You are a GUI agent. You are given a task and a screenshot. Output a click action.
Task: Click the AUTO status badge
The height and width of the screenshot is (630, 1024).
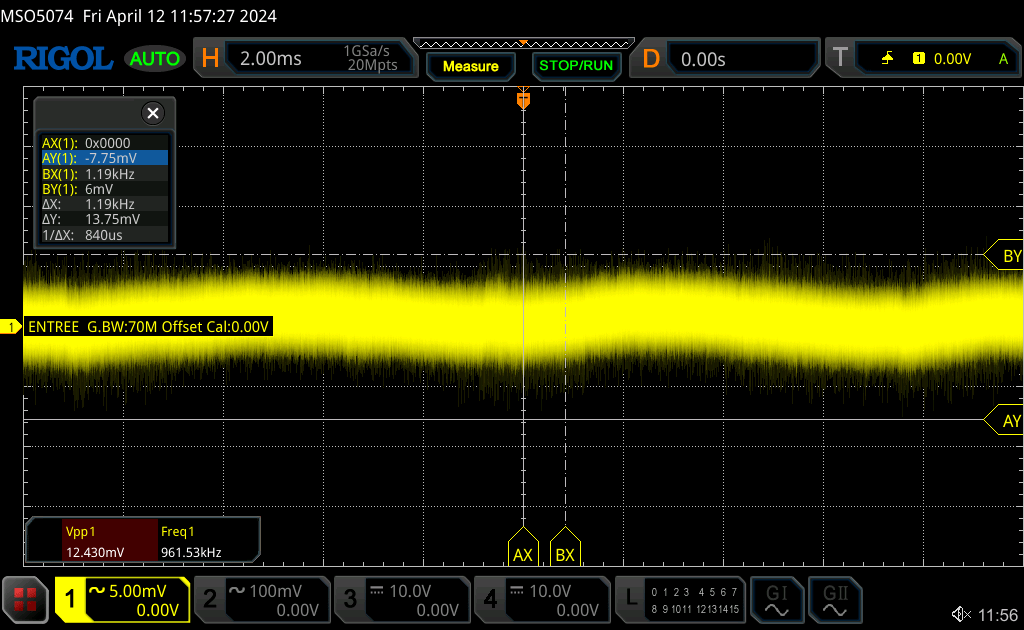[x=155, y=59]
